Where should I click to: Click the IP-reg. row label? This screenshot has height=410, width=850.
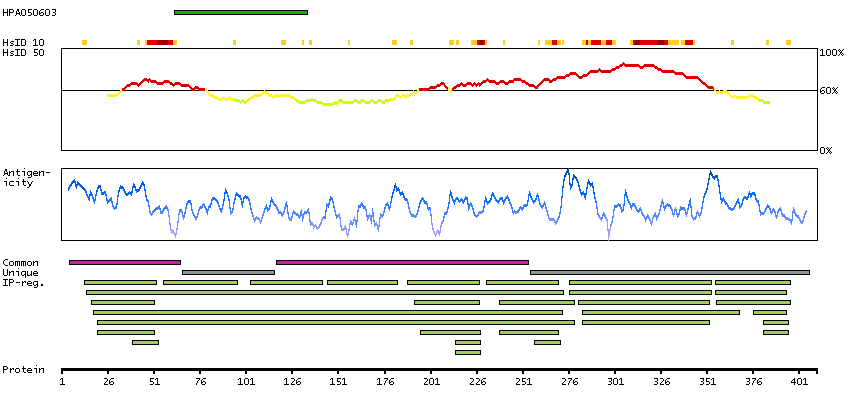(22, 282)
